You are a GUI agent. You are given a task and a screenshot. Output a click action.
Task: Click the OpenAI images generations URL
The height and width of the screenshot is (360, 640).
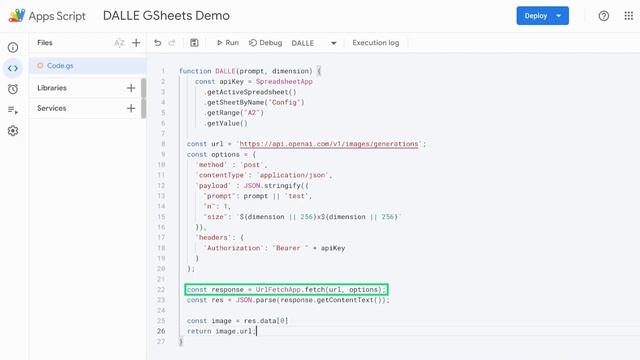(x=329, y=144)
